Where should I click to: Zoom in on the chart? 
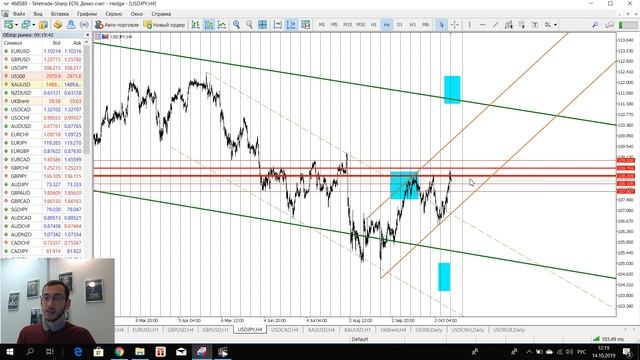pyautogui.click(x=236, y=25)
